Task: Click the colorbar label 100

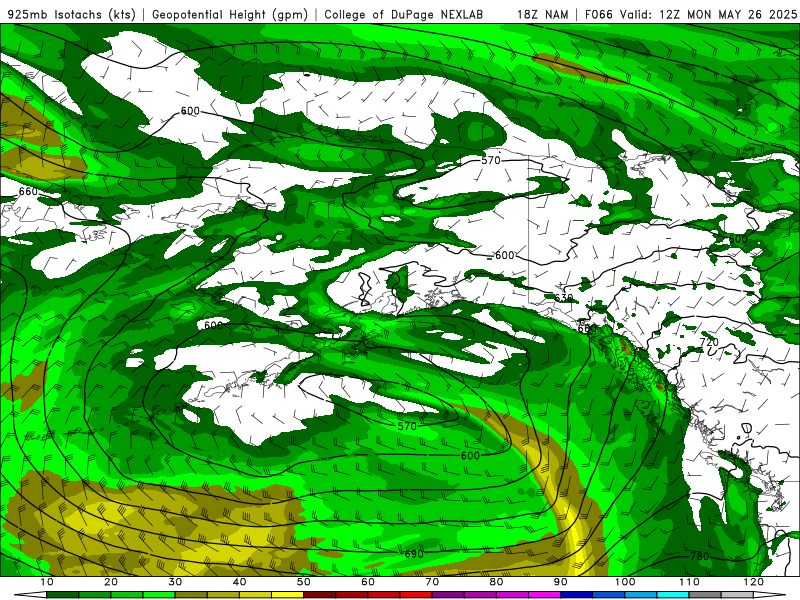Action: (x=625, y=582)
